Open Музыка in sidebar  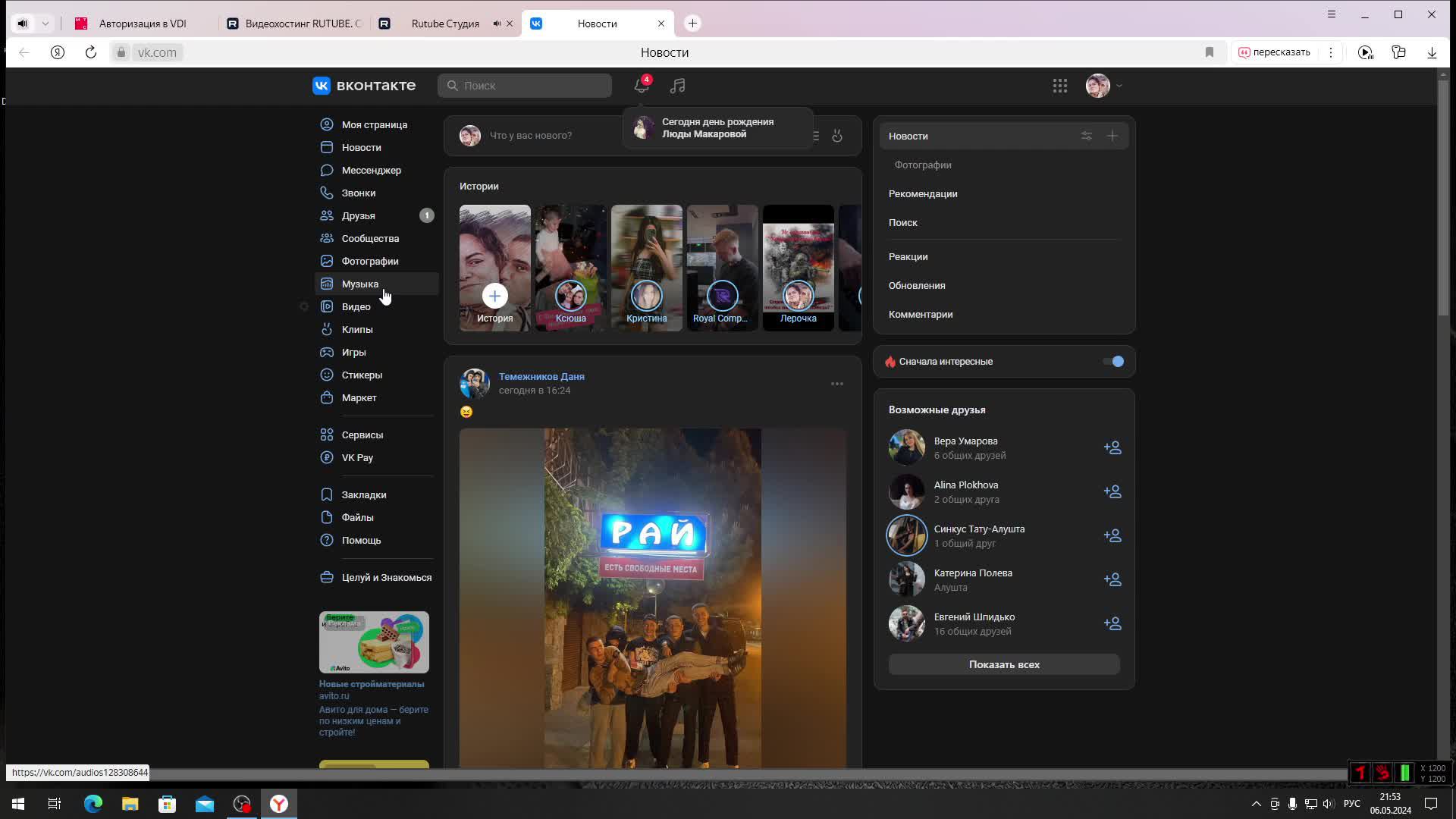[376, 284]
